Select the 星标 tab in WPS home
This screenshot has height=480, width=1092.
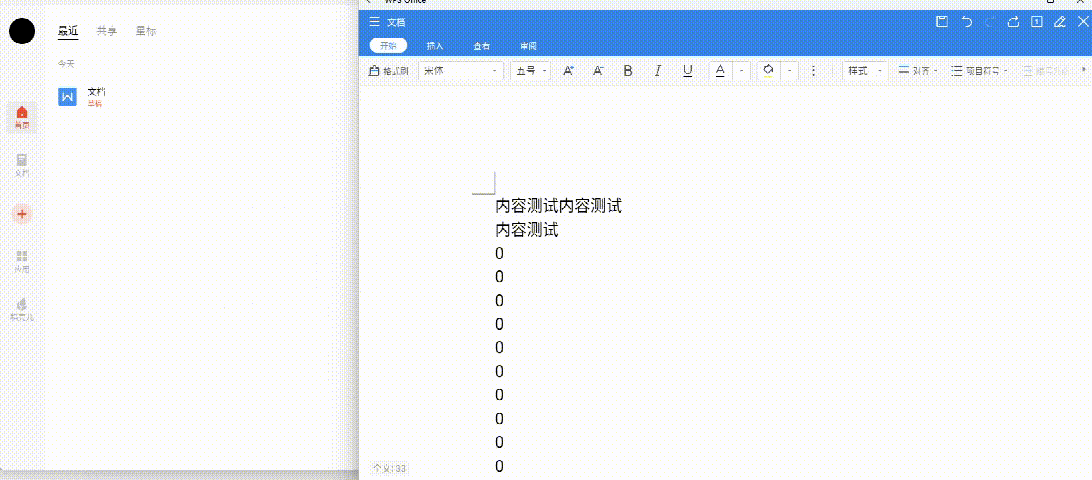point(146,31)
